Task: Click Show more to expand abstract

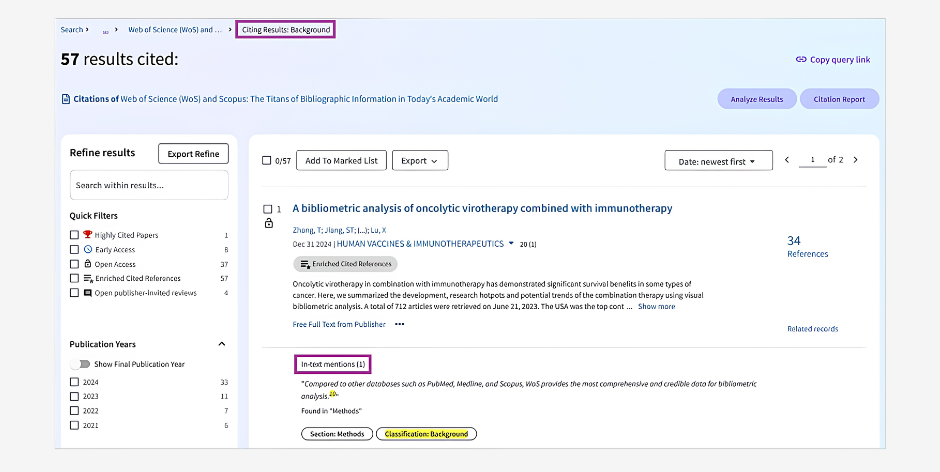Action: (x=656, y=306)
